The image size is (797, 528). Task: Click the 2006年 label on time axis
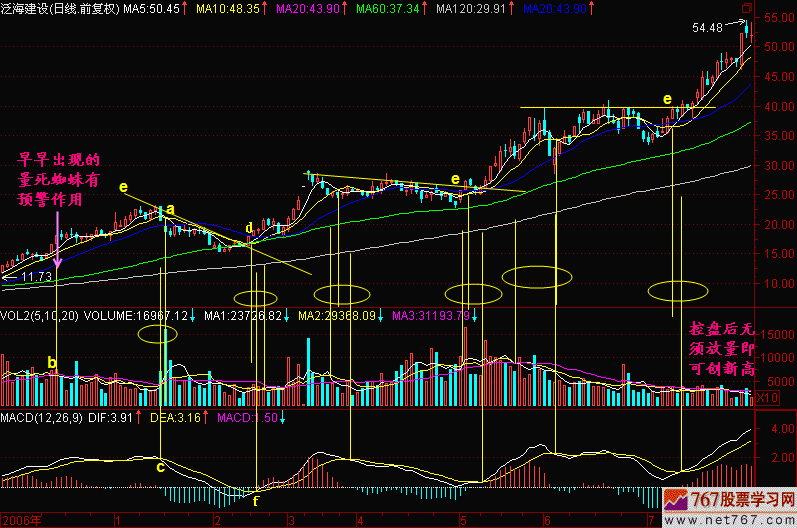tap(21, 520)
